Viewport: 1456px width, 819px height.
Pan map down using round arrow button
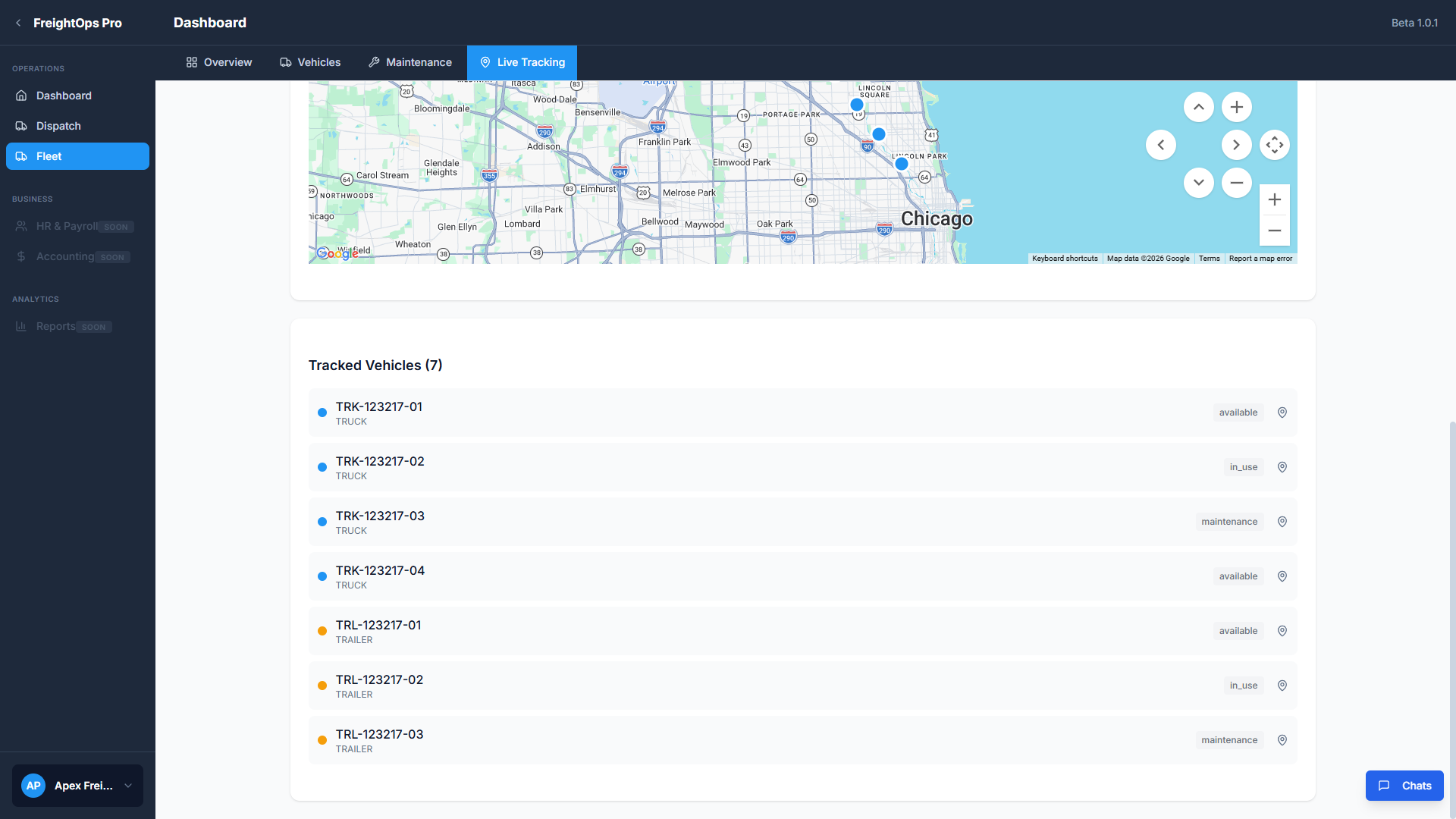point(1198,183)
